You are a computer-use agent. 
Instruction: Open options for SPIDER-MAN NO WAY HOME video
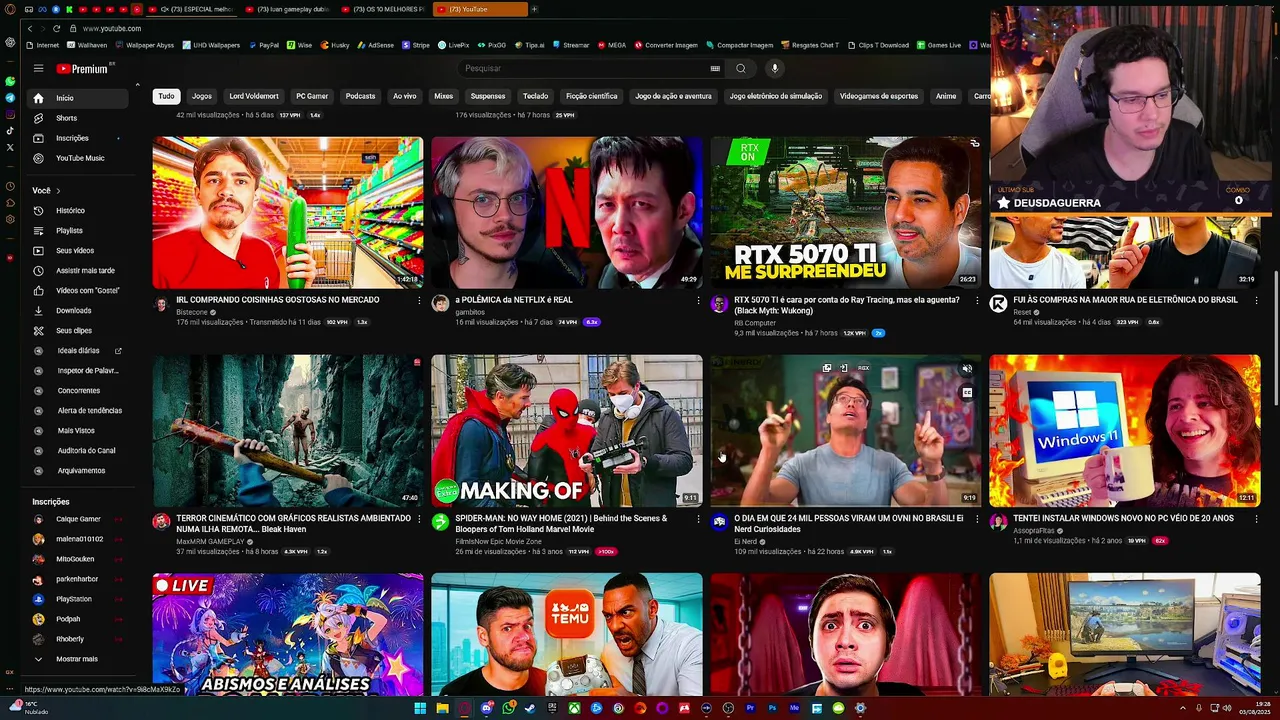(x=698, y=518)
